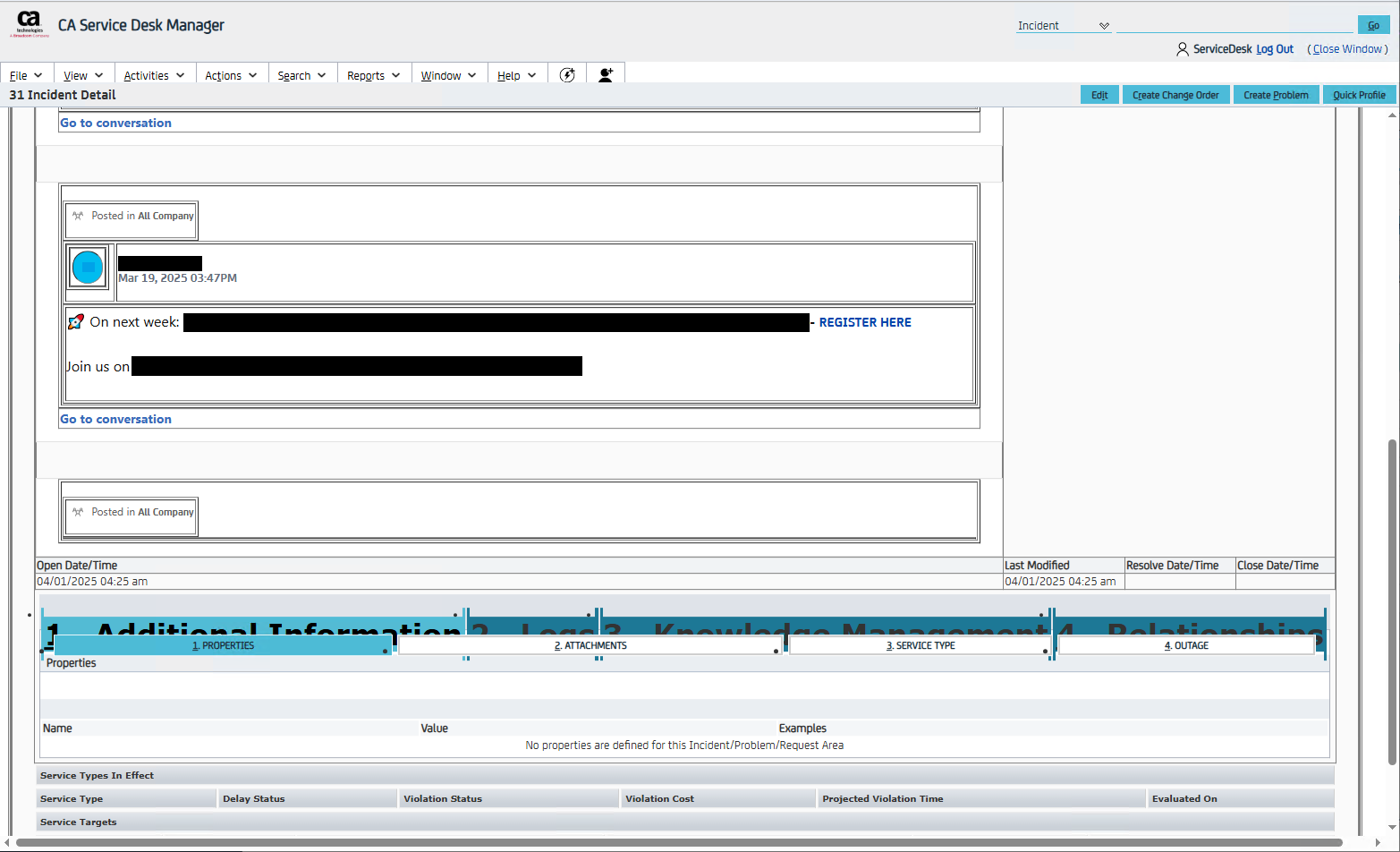Click the 'Open Date/Time' label
Image resolution: width=1400 pixels, height=852 pixels.
(77, 566)
